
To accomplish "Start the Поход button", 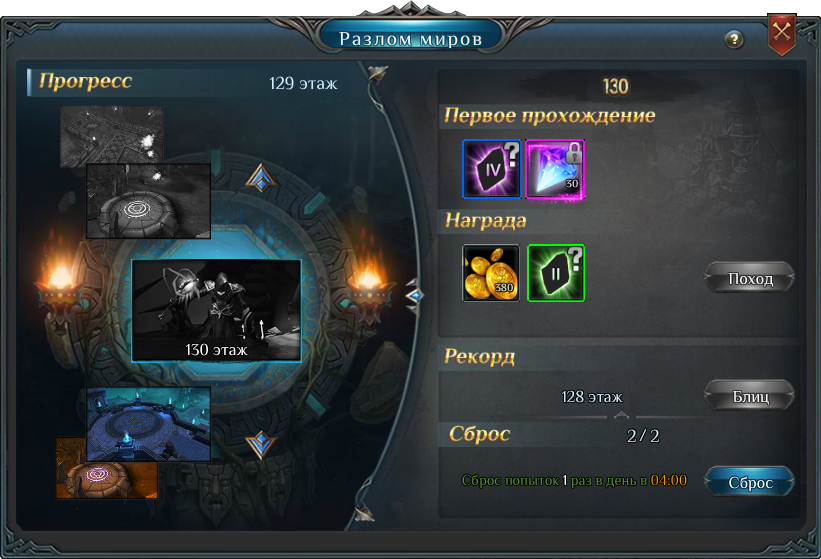I will pyautogui.click(x=750, y=278).
